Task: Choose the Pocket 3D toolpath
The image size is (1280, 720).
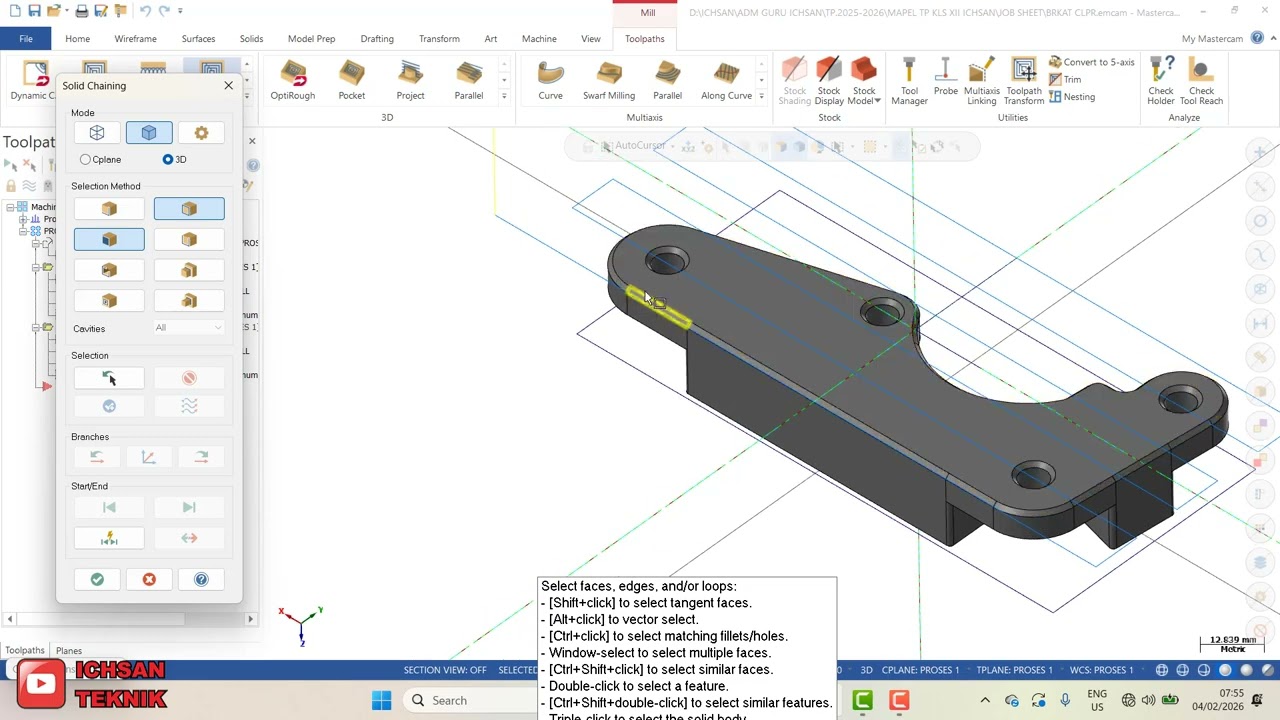Action: tap(352, 80)
